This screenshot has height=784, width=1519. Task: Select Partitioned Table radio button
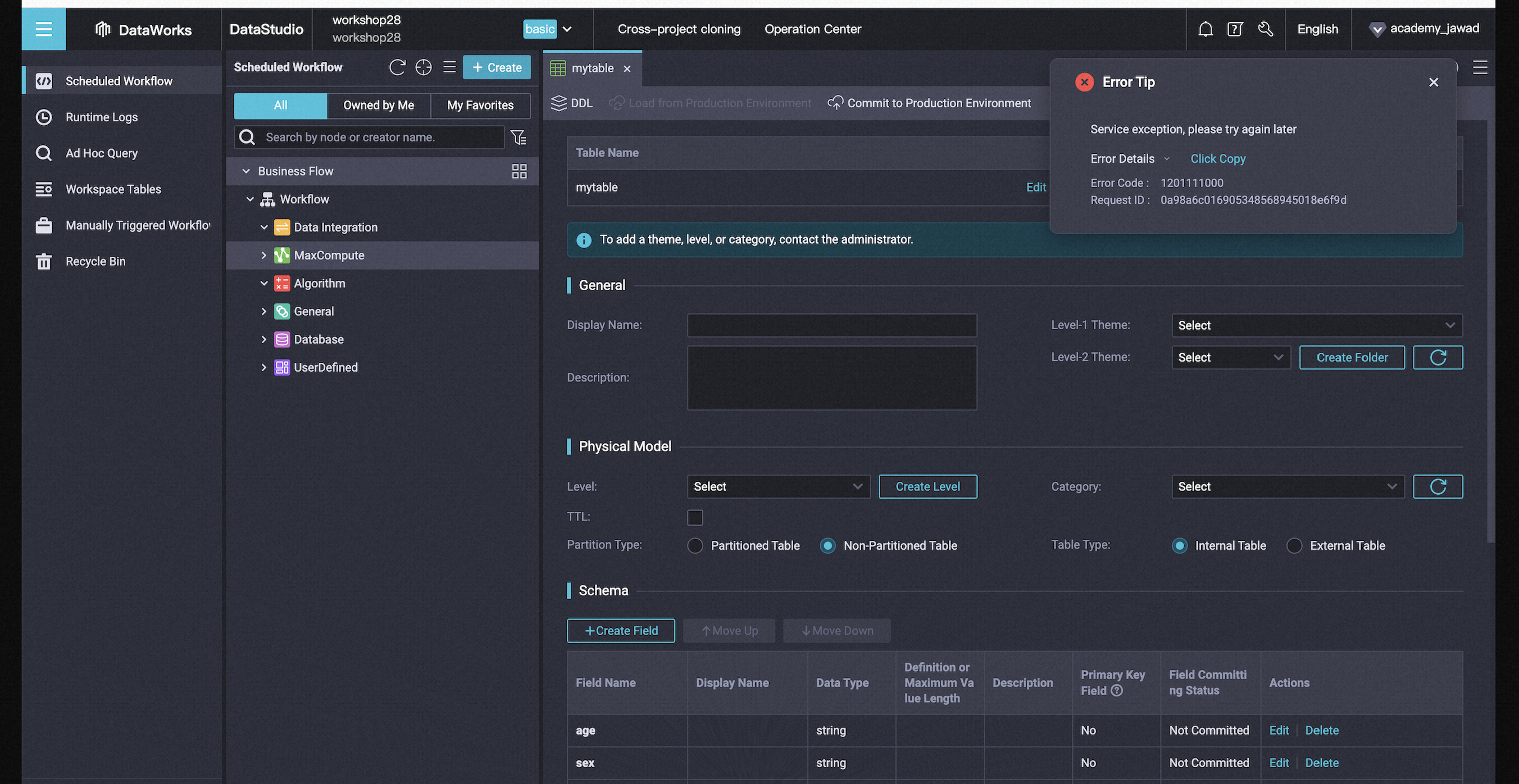click(695, 545)
